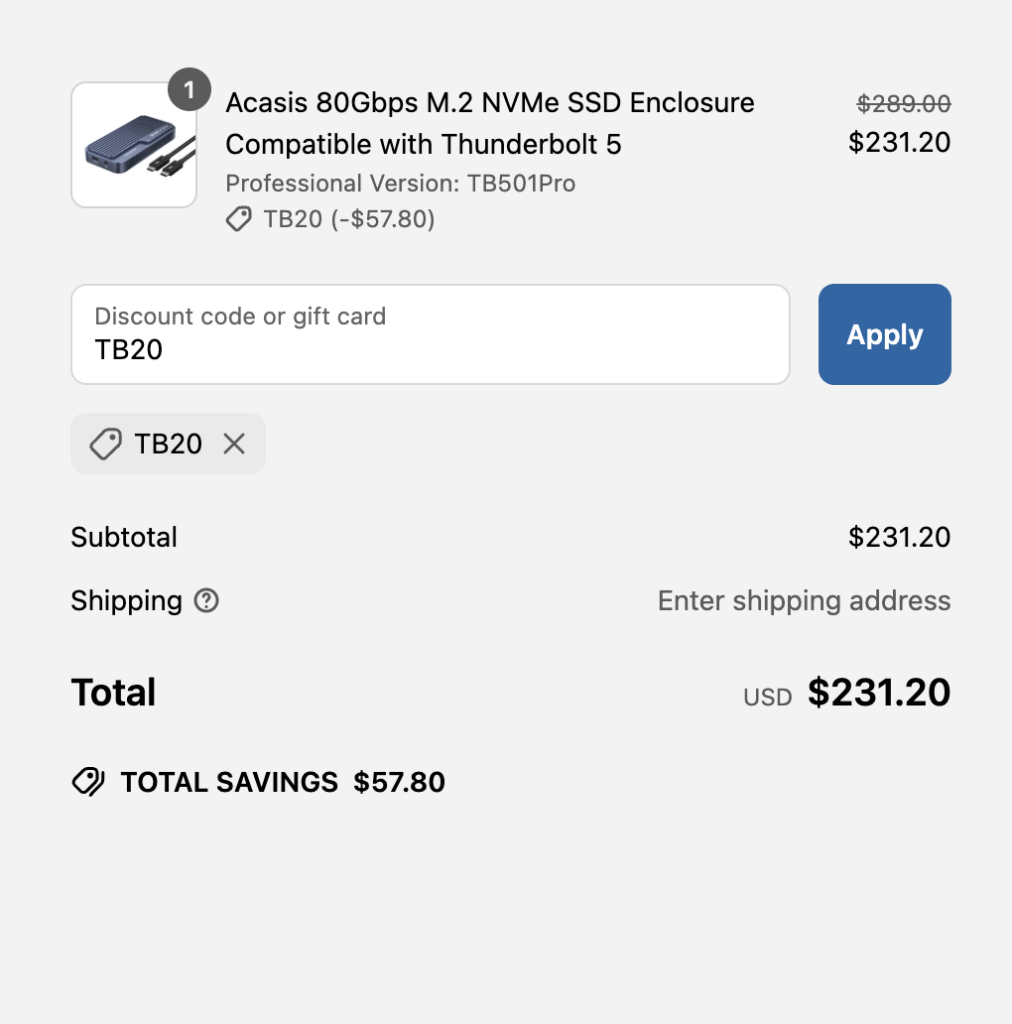Click the quantity badge showing 1
Viewport: 1012px width, 1024px height.
(x=189, y=89)
